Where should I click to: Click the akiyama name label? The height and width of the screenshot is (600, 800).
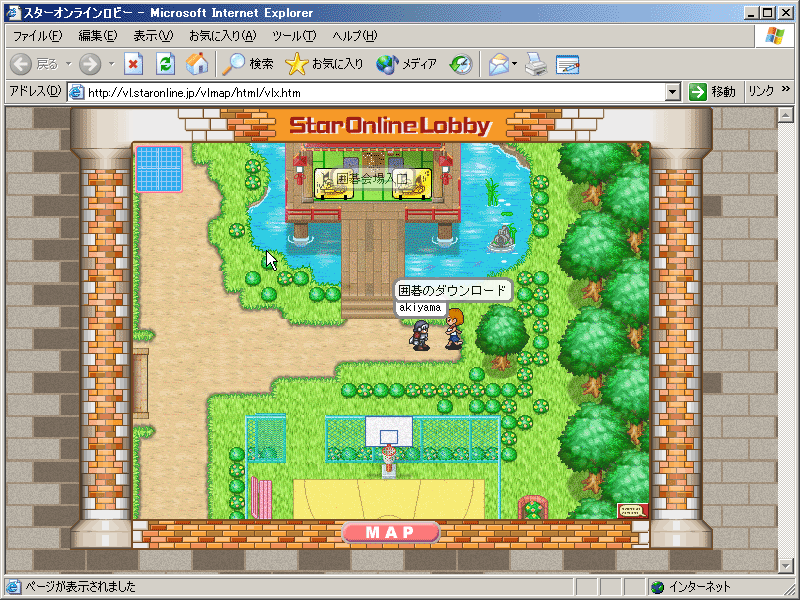click(420, 308)
